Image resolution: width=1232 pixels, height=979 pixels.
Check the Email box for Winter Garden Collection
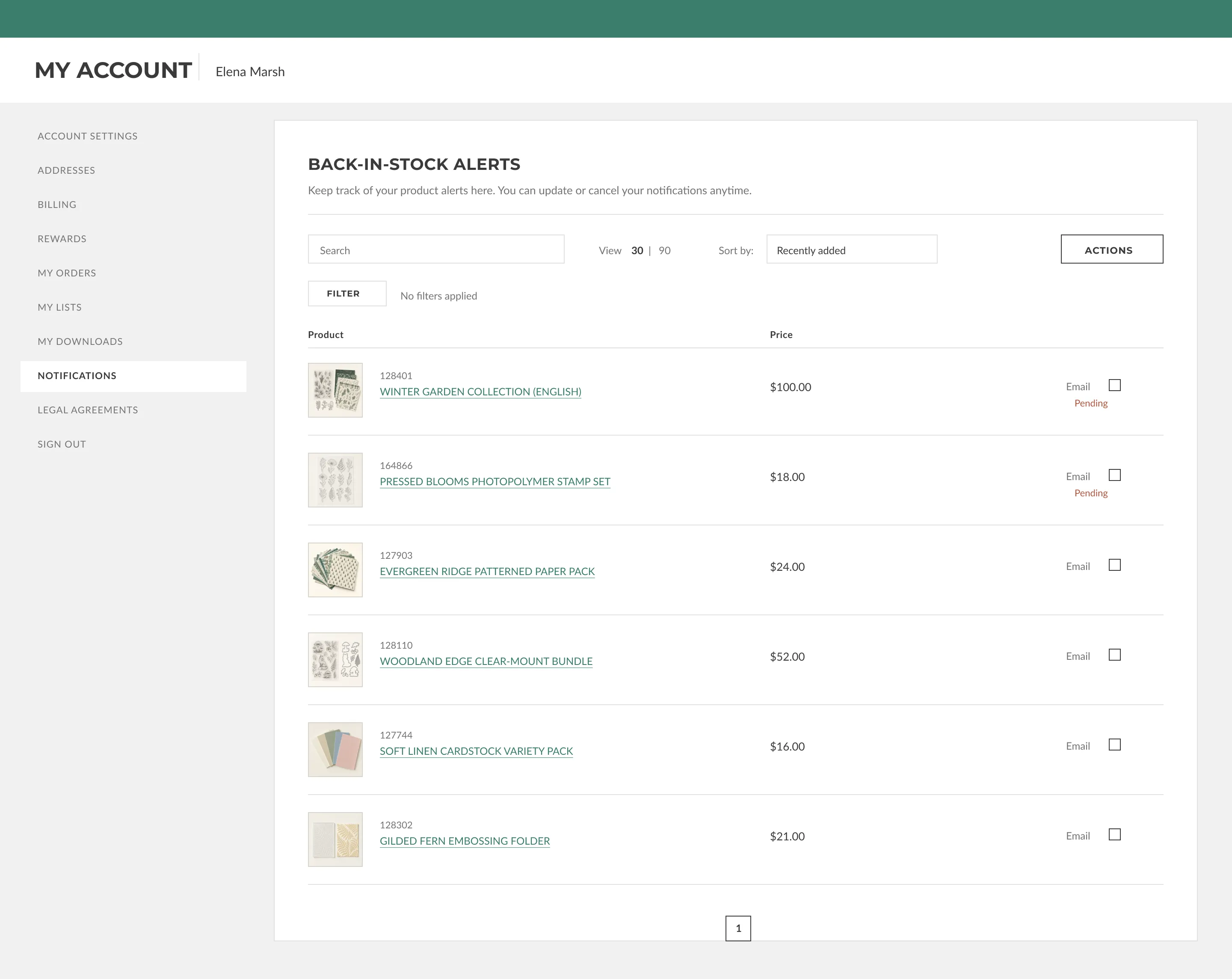[x=1114, y=385]
